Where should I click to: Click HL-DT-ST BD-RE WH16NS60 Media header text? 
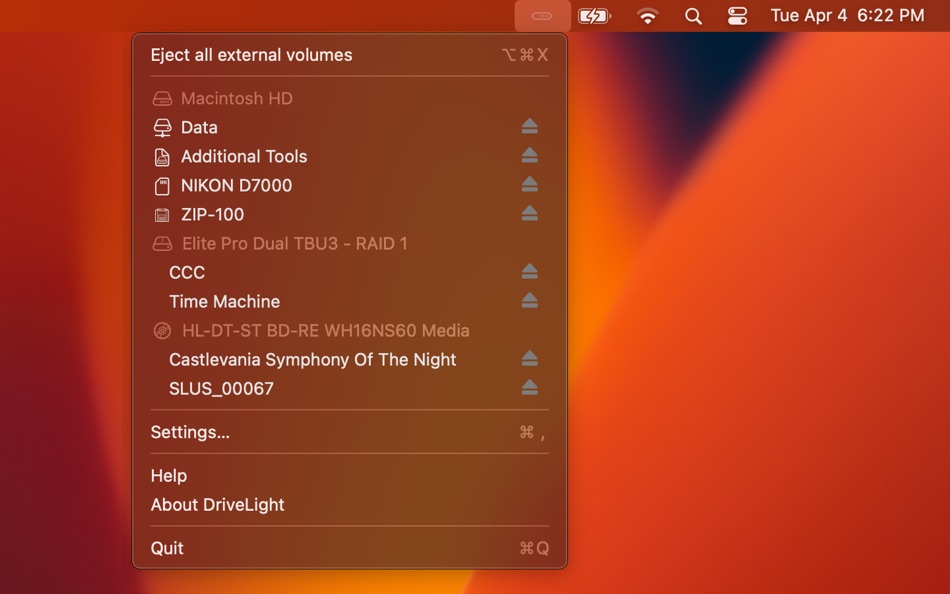pyautogui.click(x=326, y=331)
